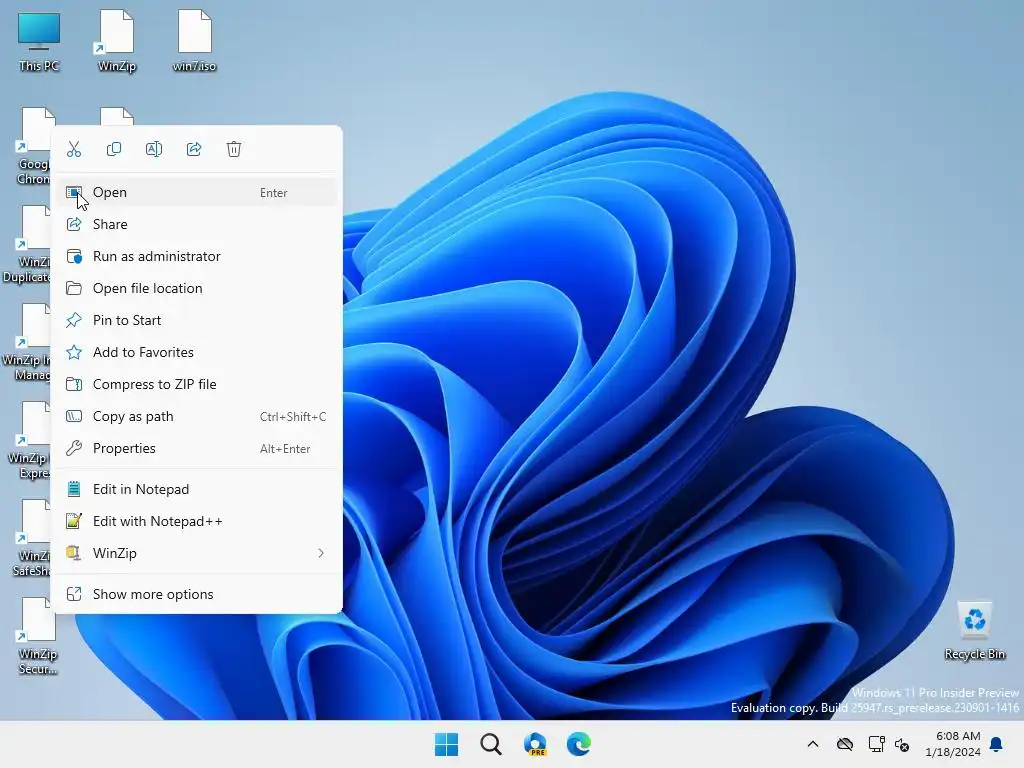Click the cloud sync tray icon
This screenshot has height=768, width=1024.
(845, 744)
